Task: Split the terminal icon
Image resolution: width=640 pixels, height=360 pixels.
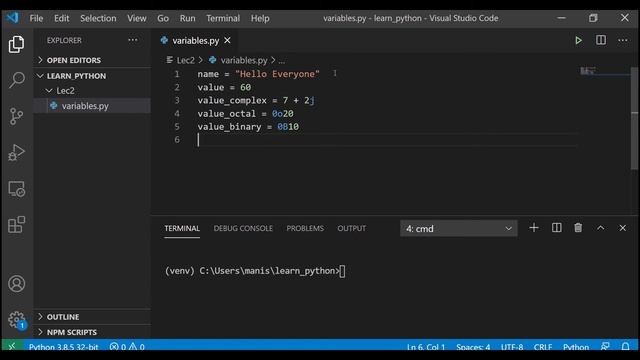Action: (x=556, y=228)
